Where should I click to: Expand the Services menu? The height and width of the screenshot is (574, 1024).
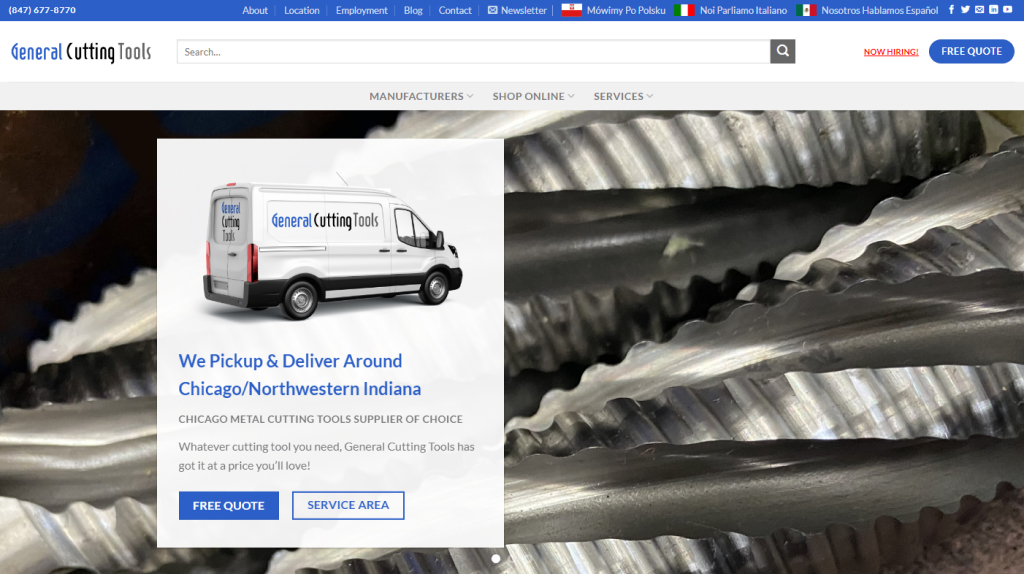[x=623, y=96]
